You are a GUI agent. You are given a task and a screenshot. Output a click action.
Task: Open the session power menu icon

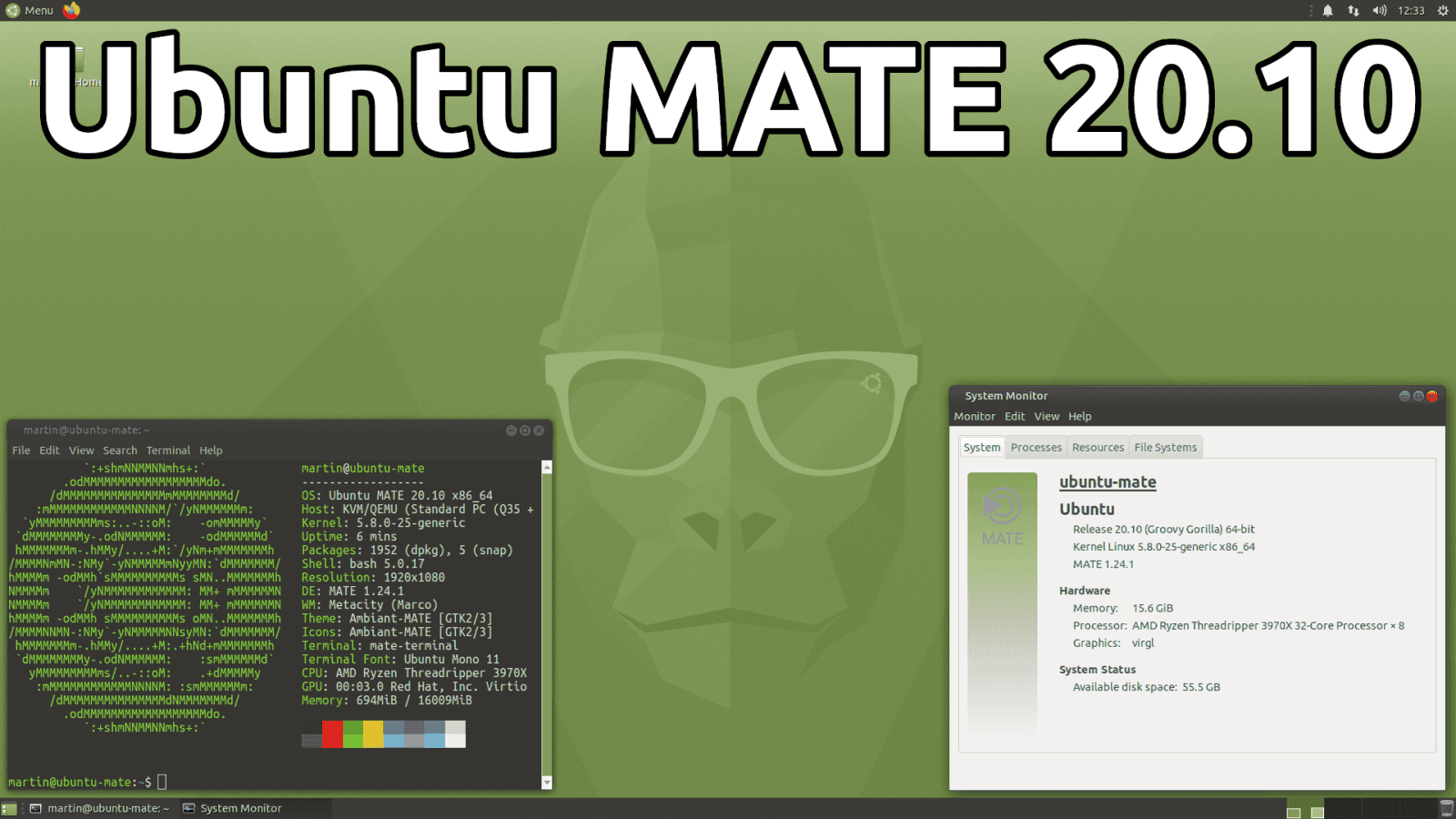click(x=1442, y=11)
